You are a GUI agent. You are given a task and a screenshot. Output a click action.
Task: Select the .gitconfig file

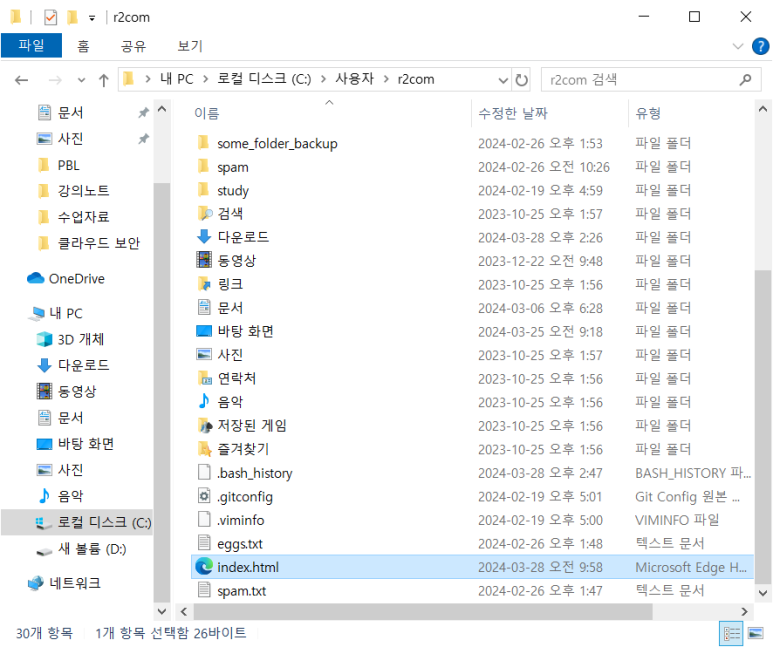245,497
